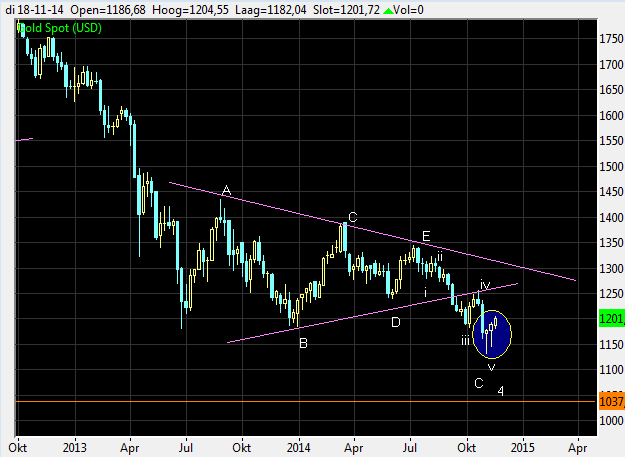Image resolution: width=625 pixels, height=457 pixels.
Task: Click the orange horizontal support line
Action: tap(300, 401)
